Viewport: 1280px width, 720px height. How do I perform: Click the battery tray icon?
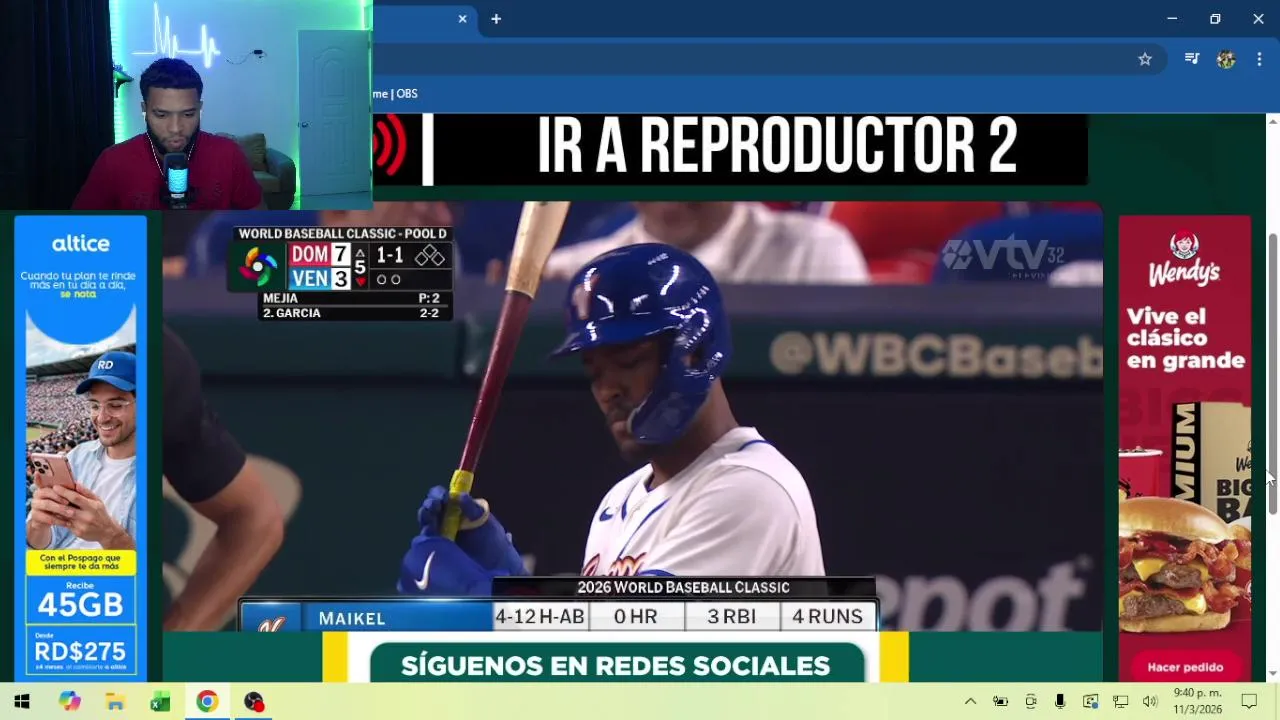pyautogui.click(x=1000, y=701)
